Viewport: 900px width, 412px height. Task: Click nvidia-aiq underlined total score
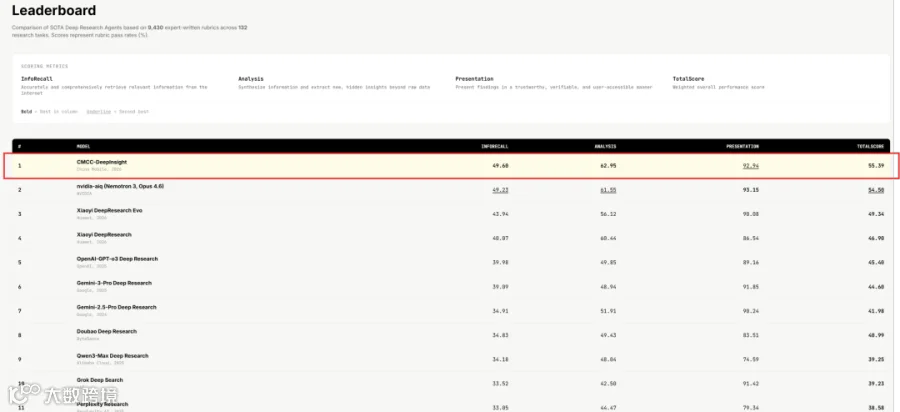876,190
